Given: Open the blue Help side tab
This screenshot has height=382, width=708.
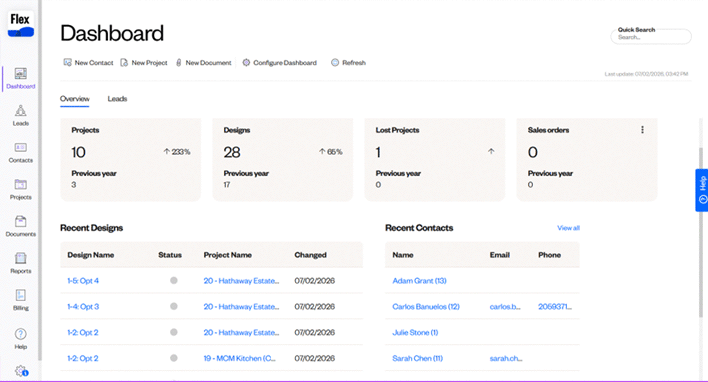Looking at the screenshot, I should 702,190.
